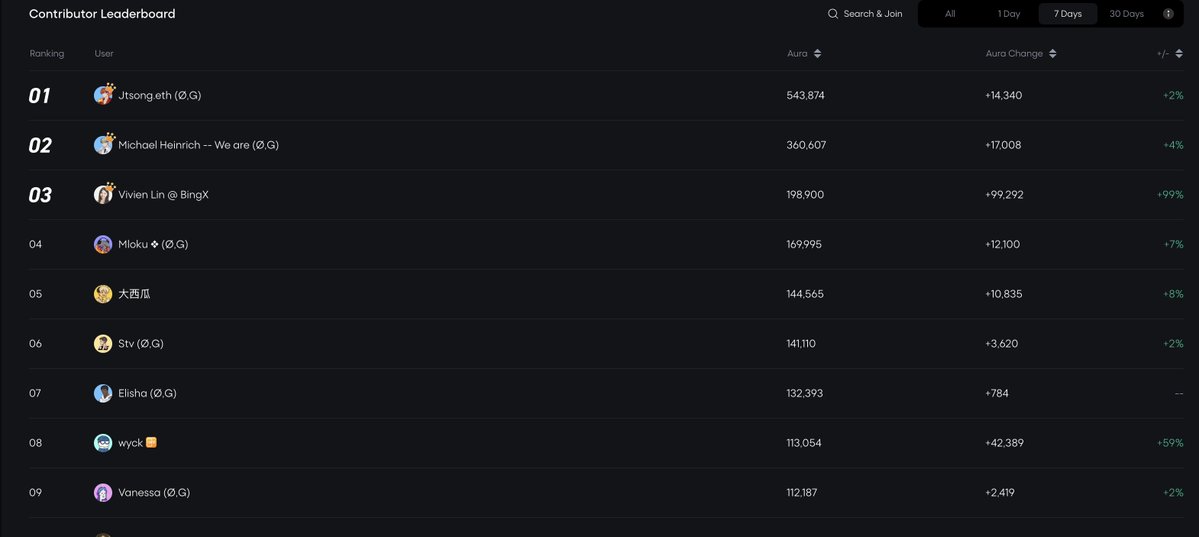Select Michael Heinrich's profile avatar

click(x=103, y=145)
